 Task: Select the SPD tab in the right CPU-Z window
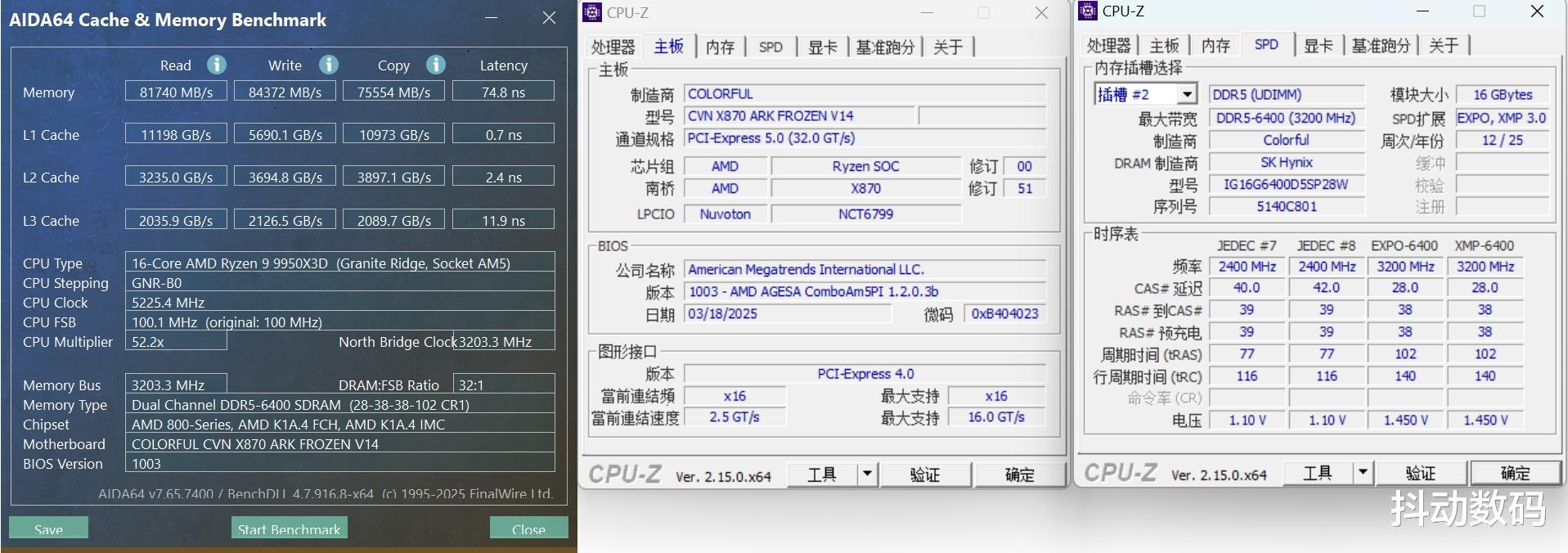click(1266, 44)
